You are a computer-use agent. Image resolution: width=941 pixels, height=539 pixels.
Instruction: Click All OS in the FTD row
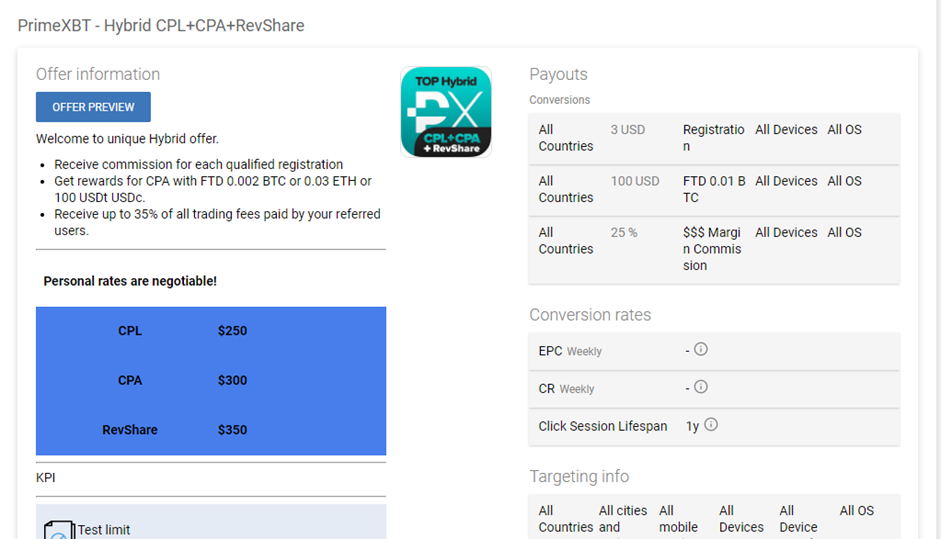(844, 181)
